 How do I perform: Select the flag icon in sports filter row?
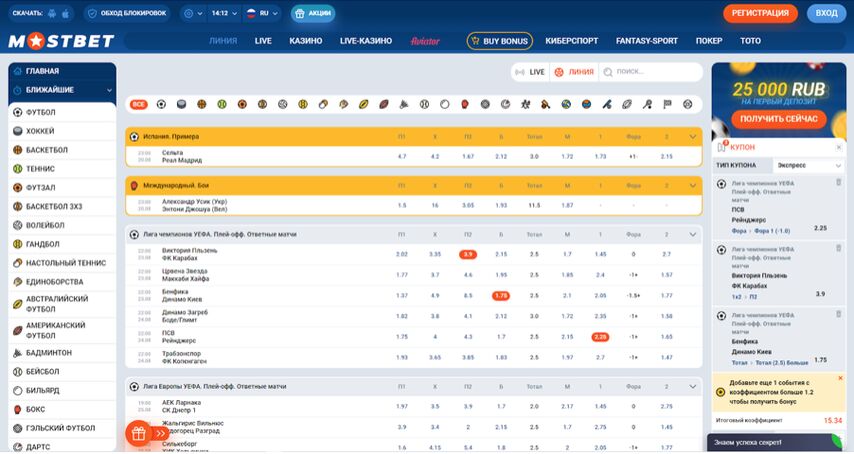[x=667, y=104]
